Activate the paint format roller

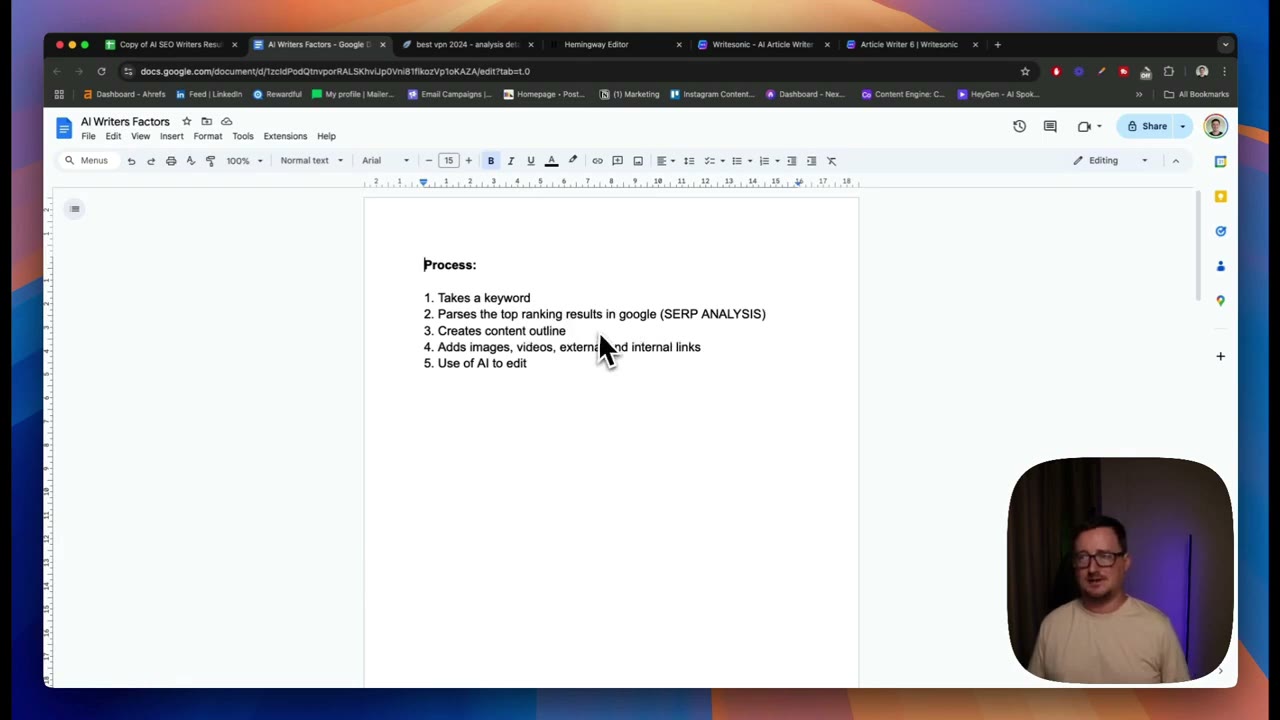210,161
